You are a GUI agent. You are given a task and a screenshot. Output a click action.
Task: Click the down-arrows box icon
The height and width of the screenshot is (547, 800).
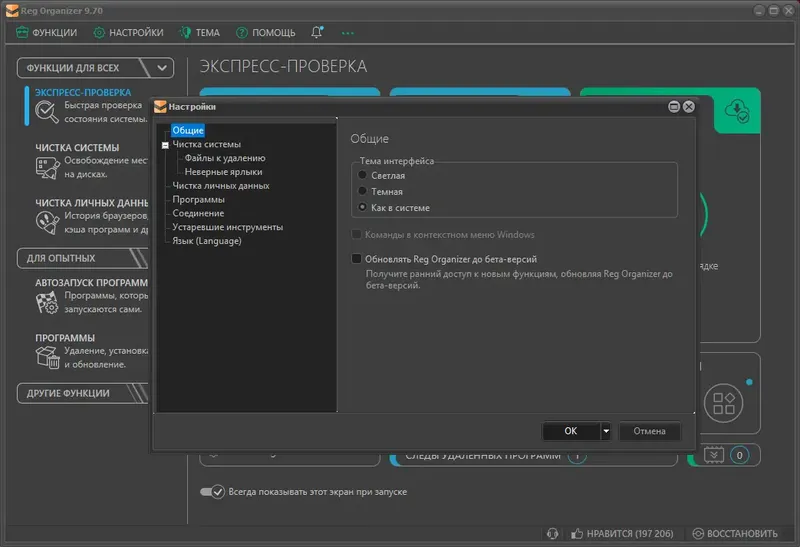coord(714,455)
